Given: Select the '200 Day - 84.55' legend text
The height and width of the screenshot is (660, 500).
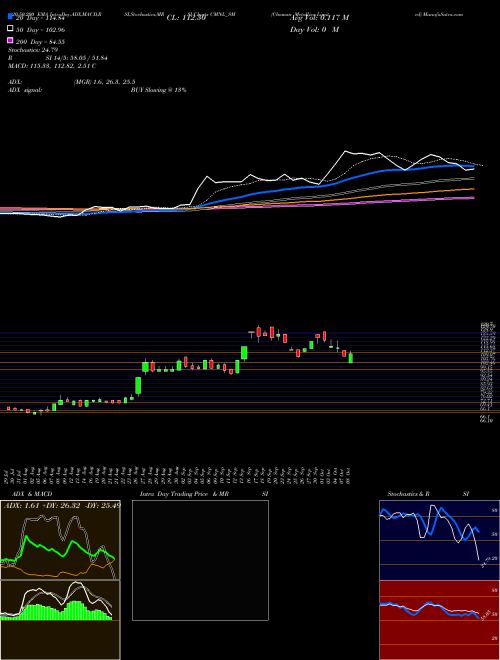Looking at the screenshot, I should click(40, 42).
